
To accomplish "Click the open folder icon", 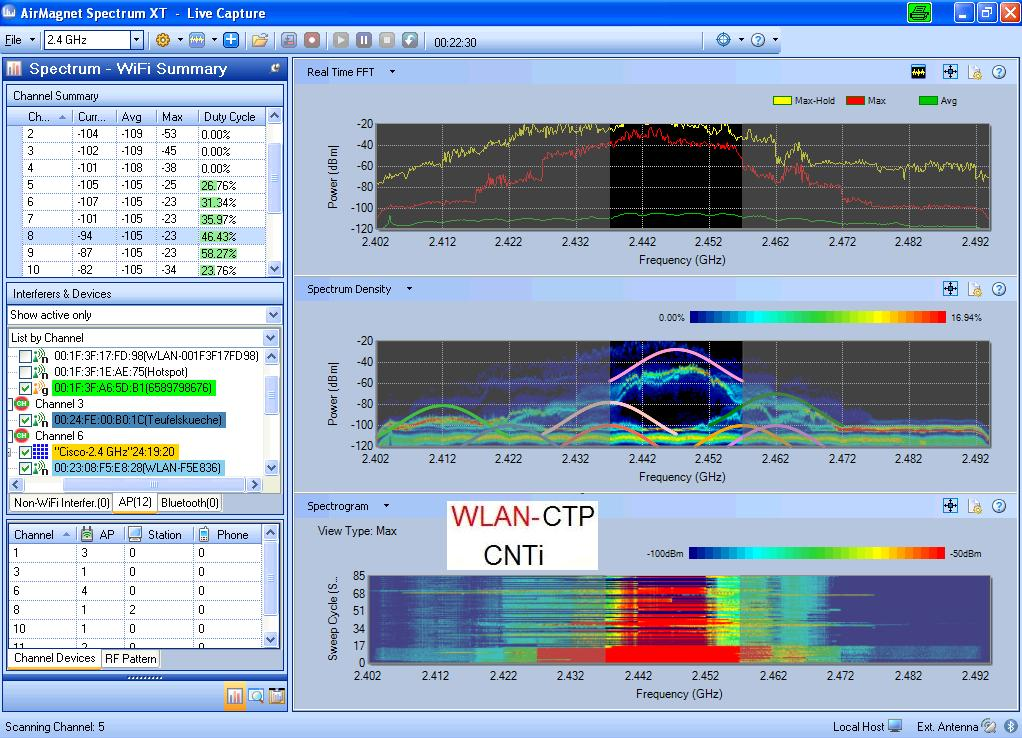I will tap(260, 40).
